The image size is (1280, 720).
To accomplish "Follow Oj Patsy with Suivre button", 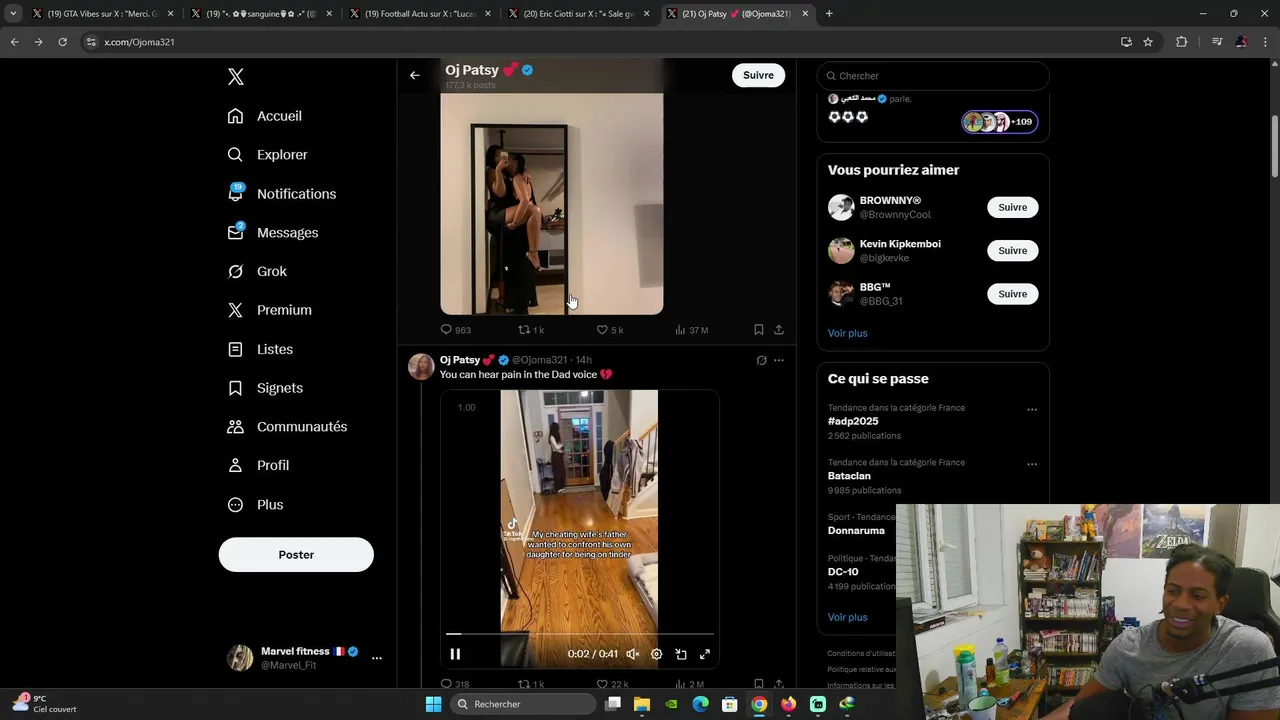I will [x=758, y=75].
